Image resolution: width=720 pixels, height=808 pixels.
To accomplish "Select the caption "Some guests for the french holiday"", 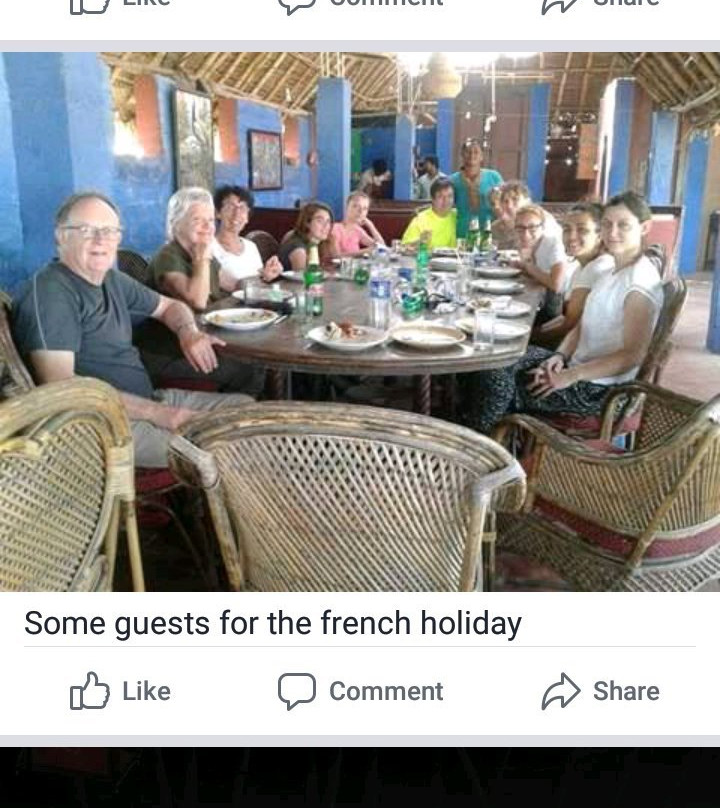I will 273,623.
